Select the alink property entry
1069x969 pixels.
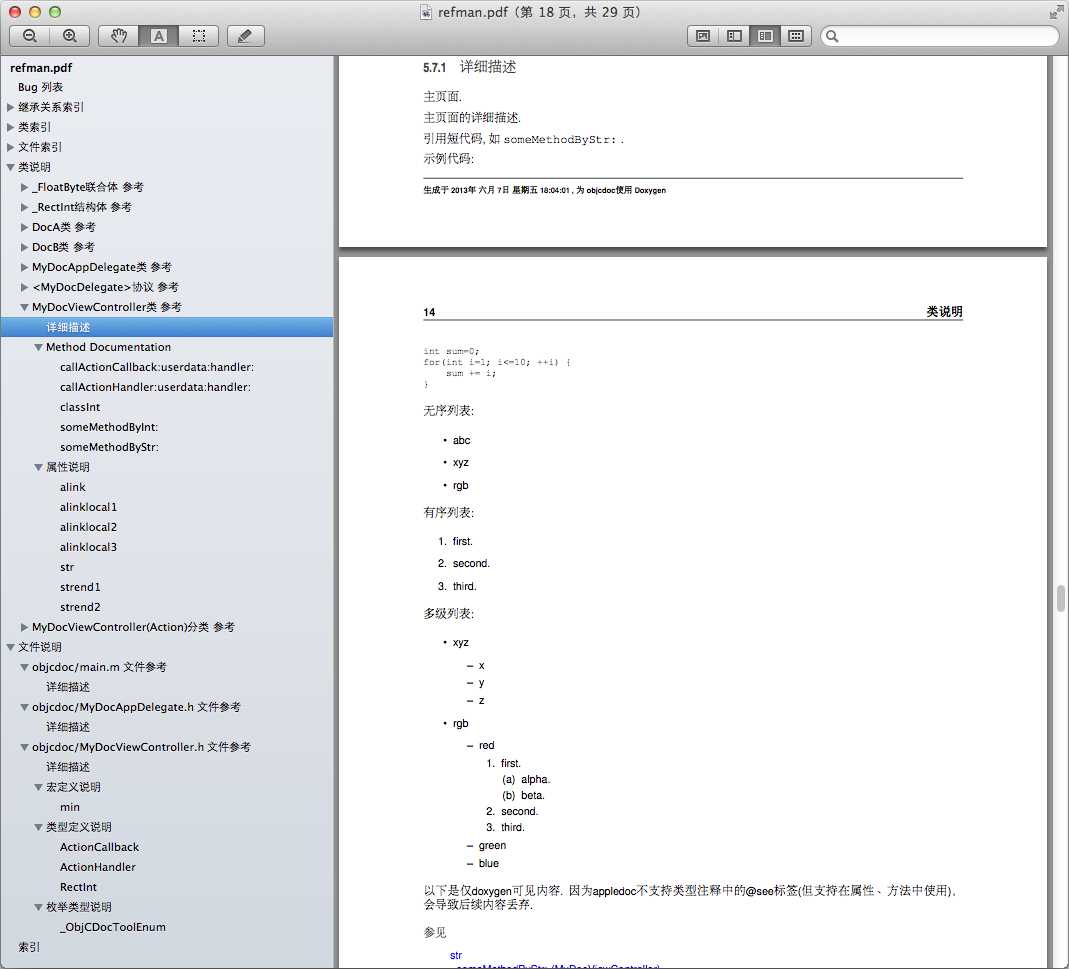click(x=73, y=487)
